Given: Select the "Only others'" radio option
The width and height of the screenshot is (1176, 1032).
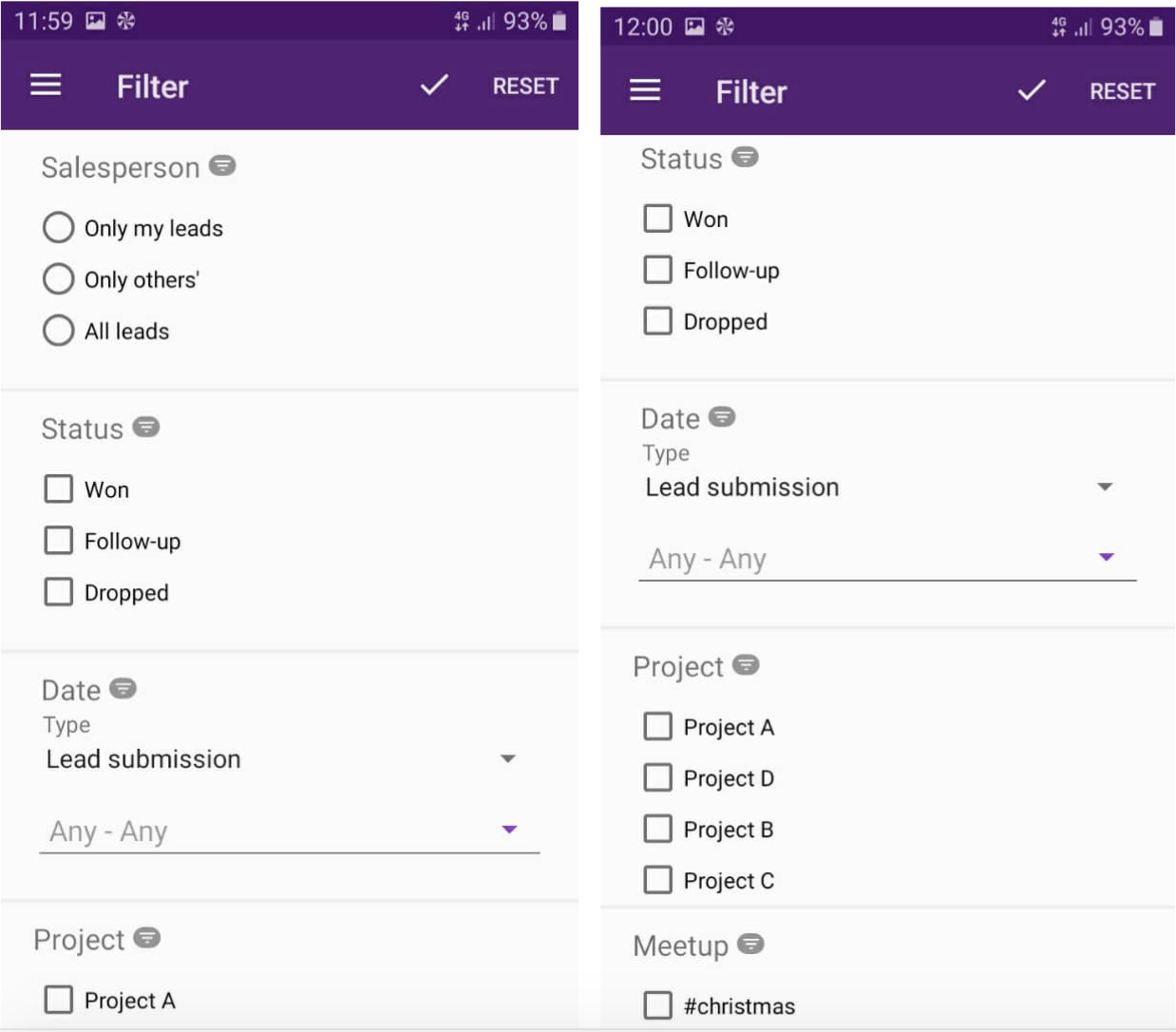Looking at the screenshot, I should tap(59, 279).
